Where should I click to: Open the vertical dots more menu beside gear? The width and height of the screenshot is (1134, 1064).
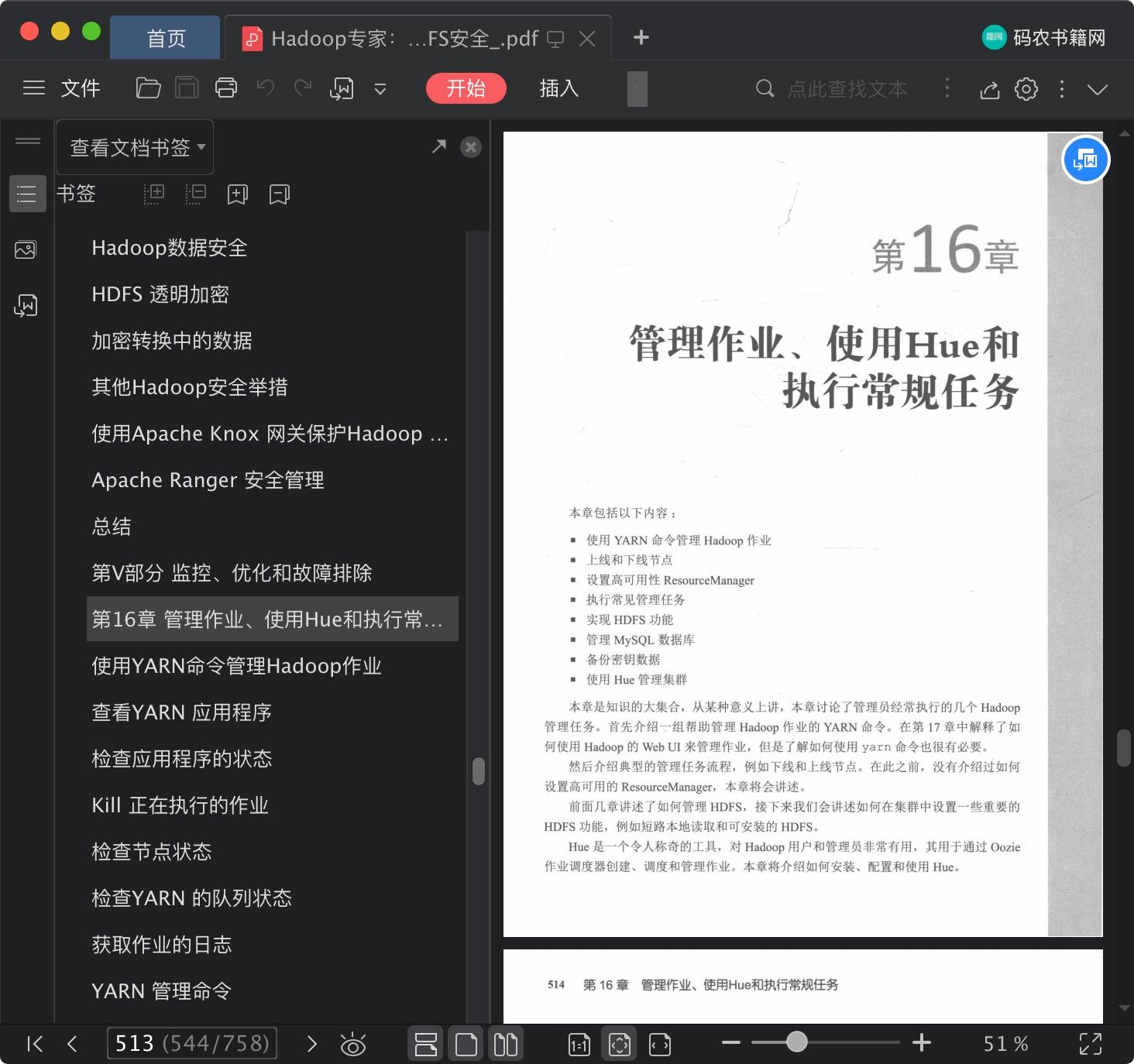pyautogui.click(x=1061, y=89)
